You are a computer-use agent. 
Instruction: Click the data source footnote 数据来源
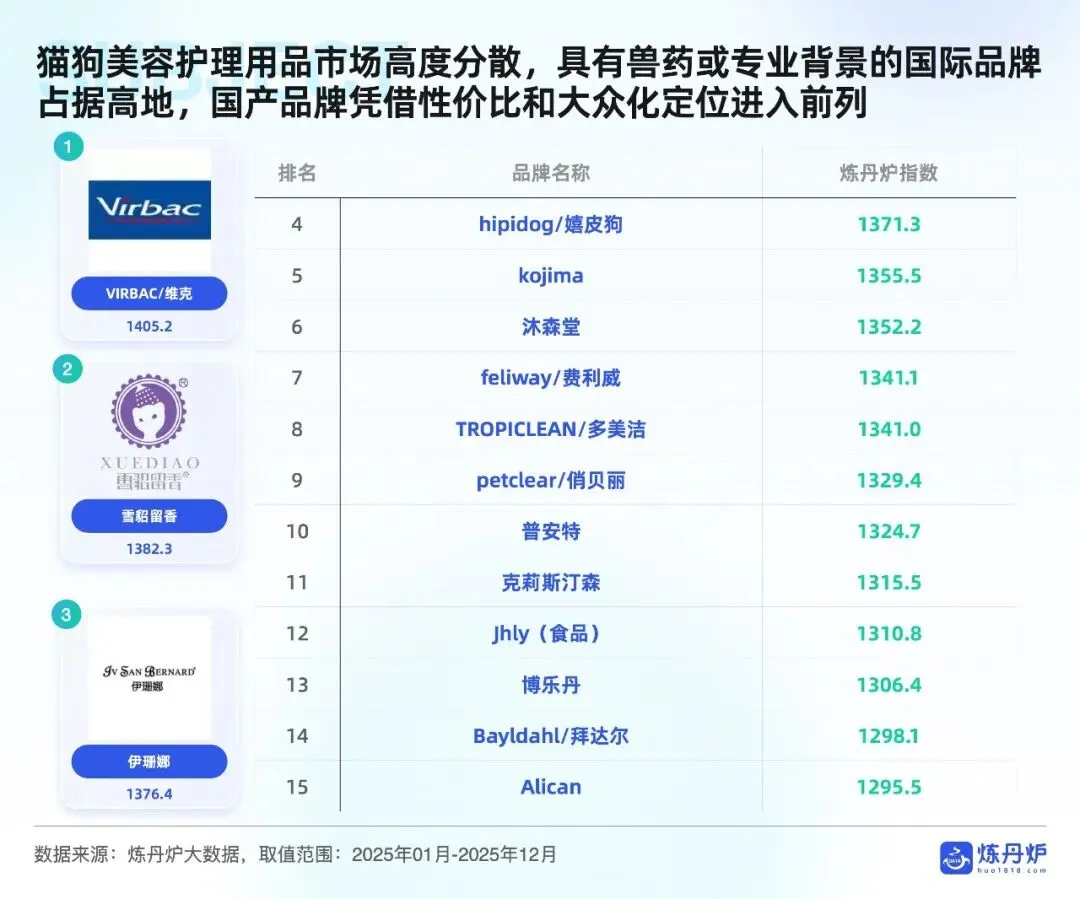click(295, 855)
